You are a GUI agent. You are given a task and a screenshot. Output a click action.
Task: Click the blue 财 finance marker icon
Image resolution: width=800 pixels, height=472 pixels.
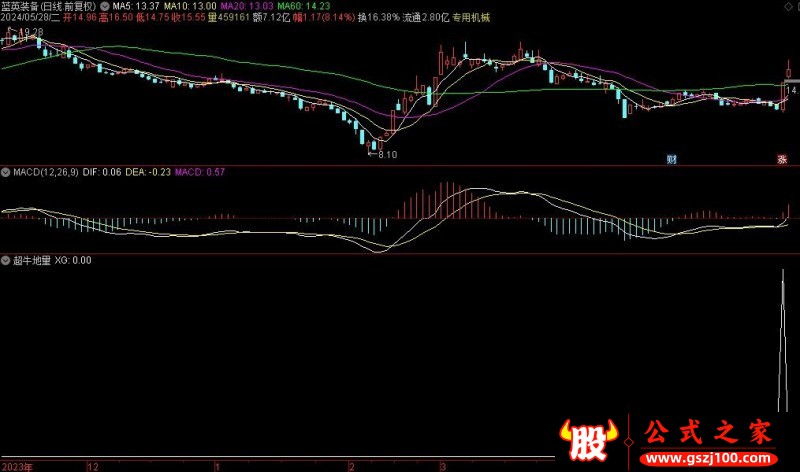pos(671,159)
